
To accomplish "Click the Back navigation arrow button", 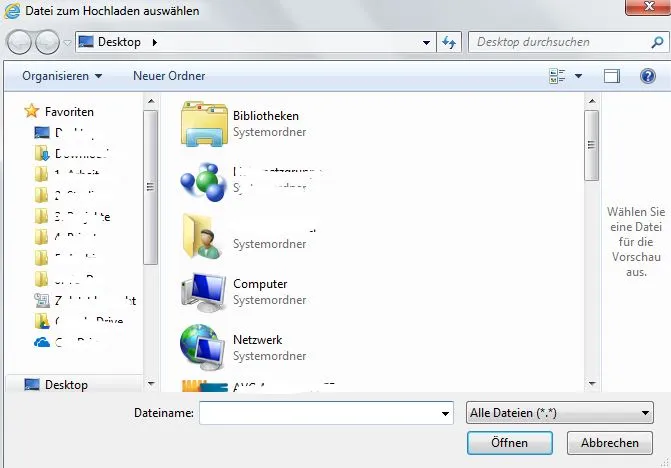I will tap(19, 42).
